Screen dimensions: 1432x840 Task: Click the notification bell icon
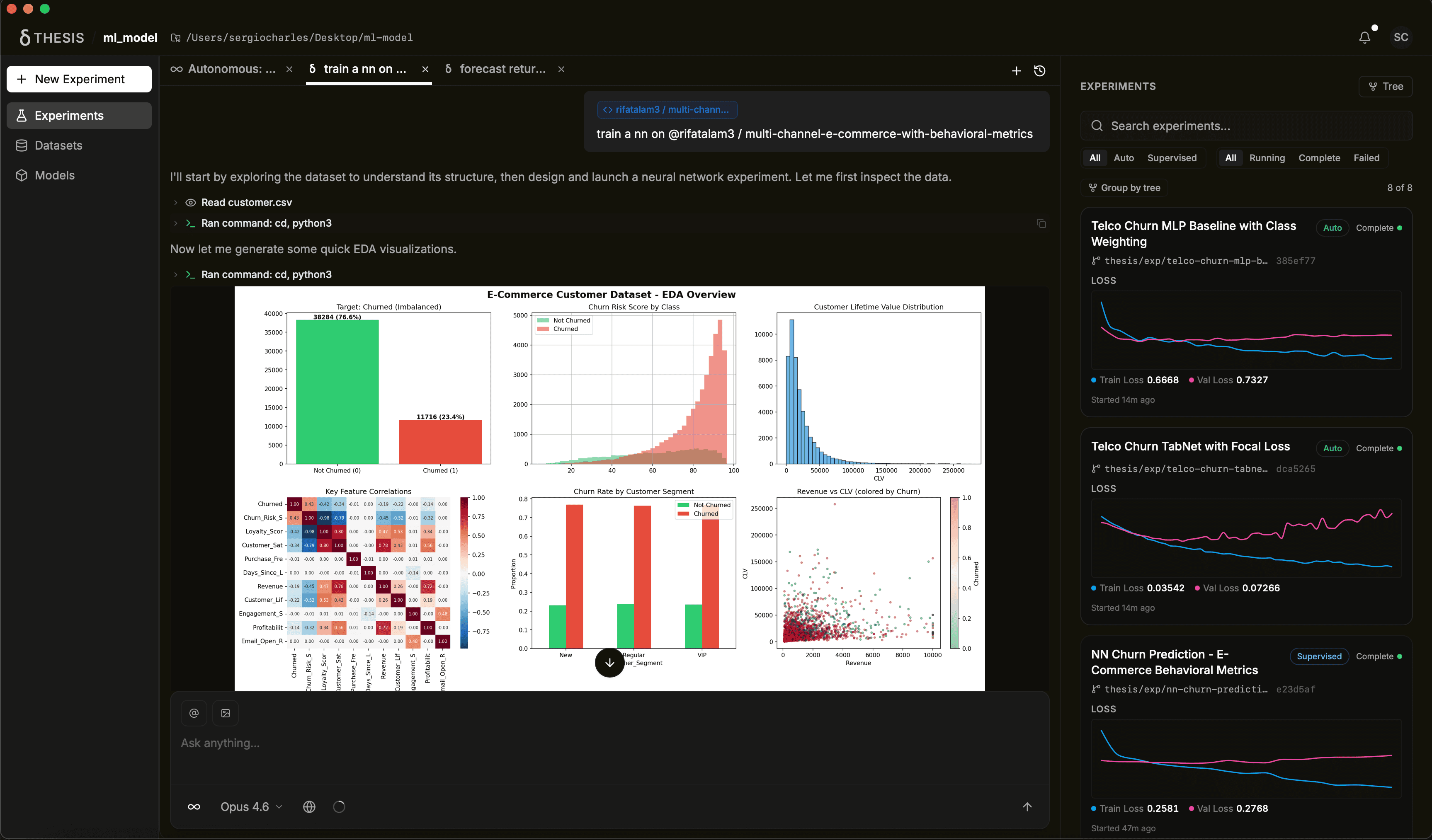pos(1365,37)
